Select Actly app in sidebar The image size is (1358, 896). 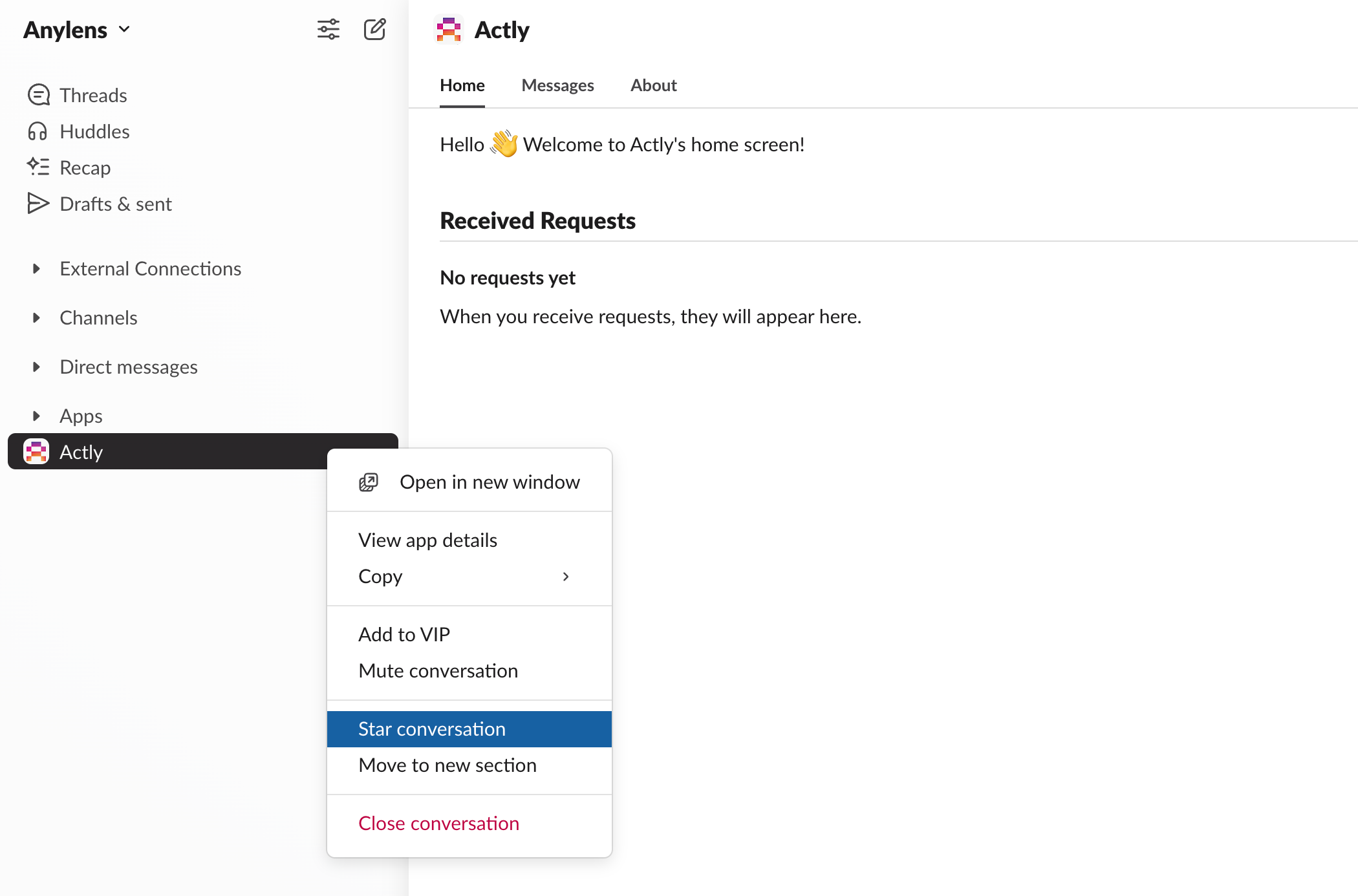point(203,451)
